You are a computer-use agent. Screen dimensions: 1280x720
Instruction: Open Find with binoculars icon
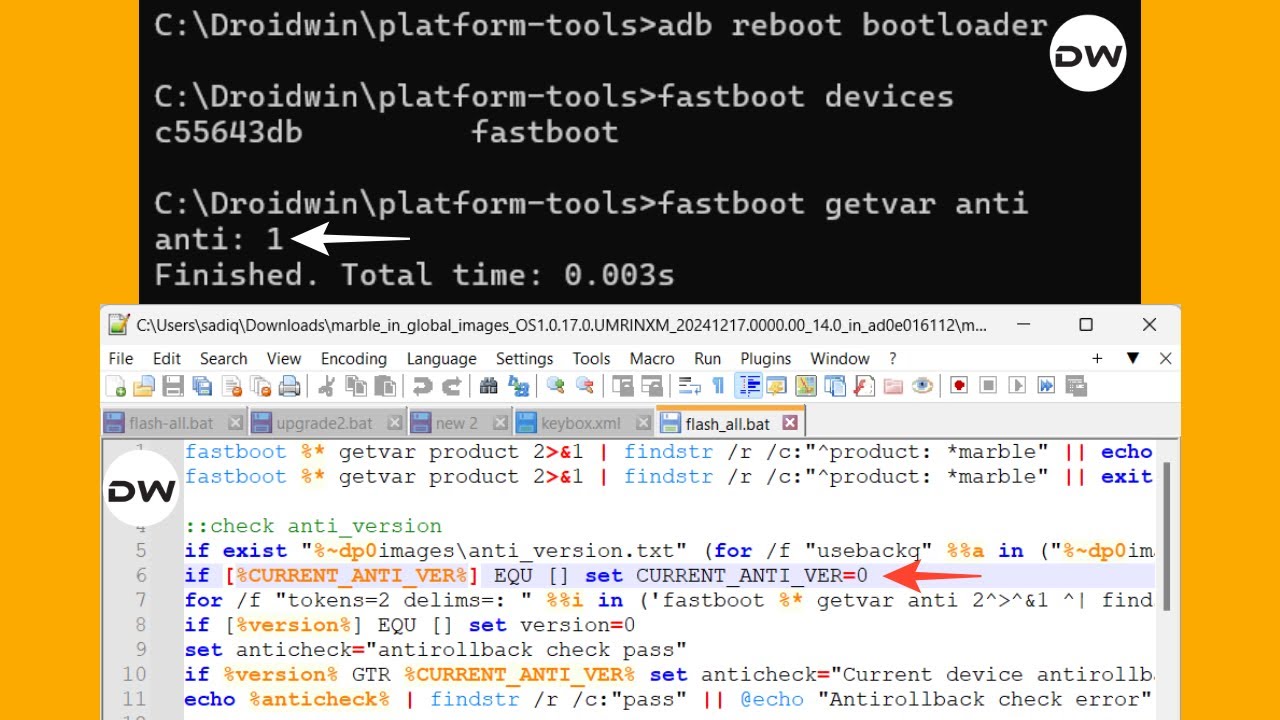coord(489,385)
